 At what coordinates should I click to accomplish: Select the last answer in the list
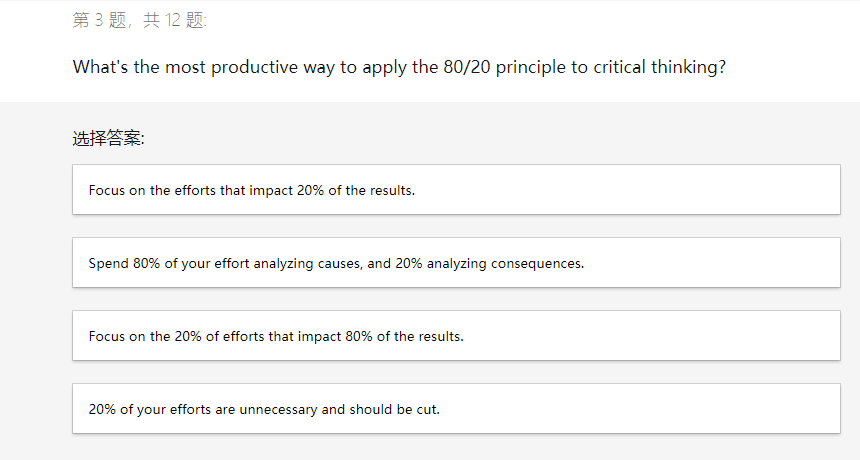[455, 409]
